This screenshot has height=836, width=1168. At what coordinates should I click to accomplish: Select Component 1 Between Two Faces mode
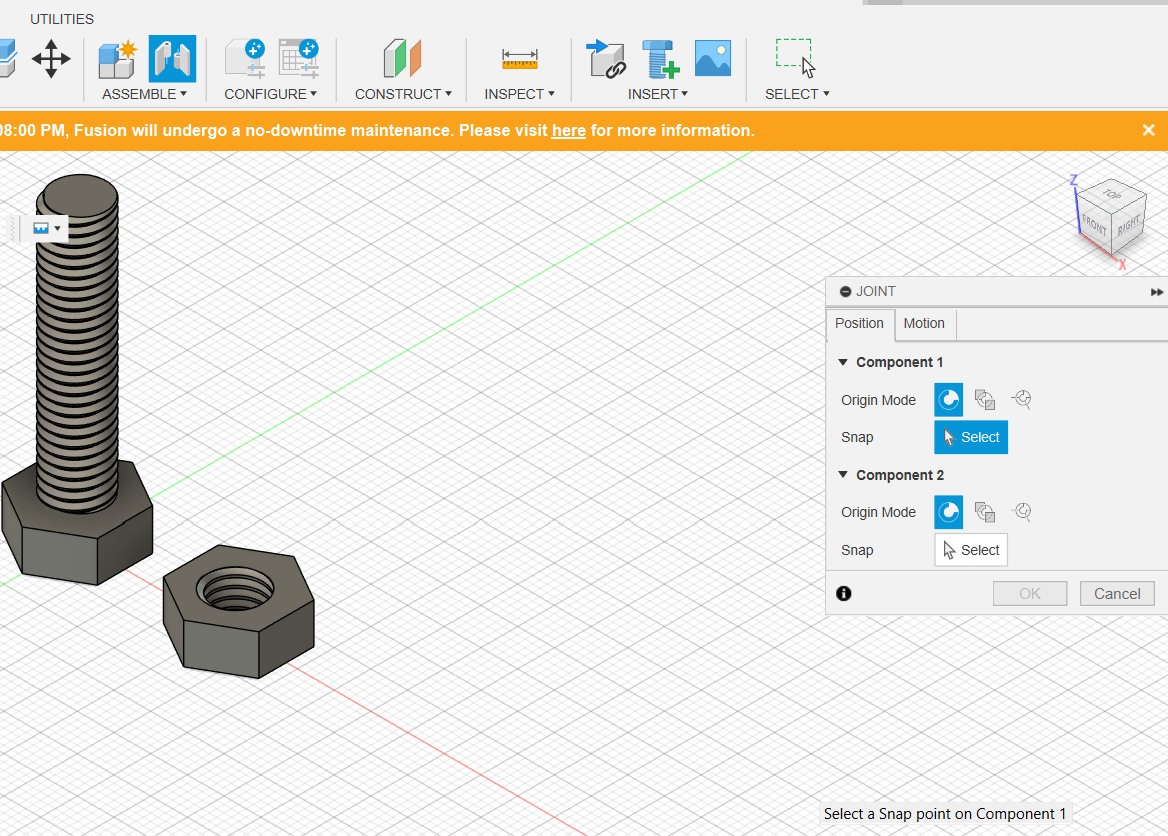[985, 400]
